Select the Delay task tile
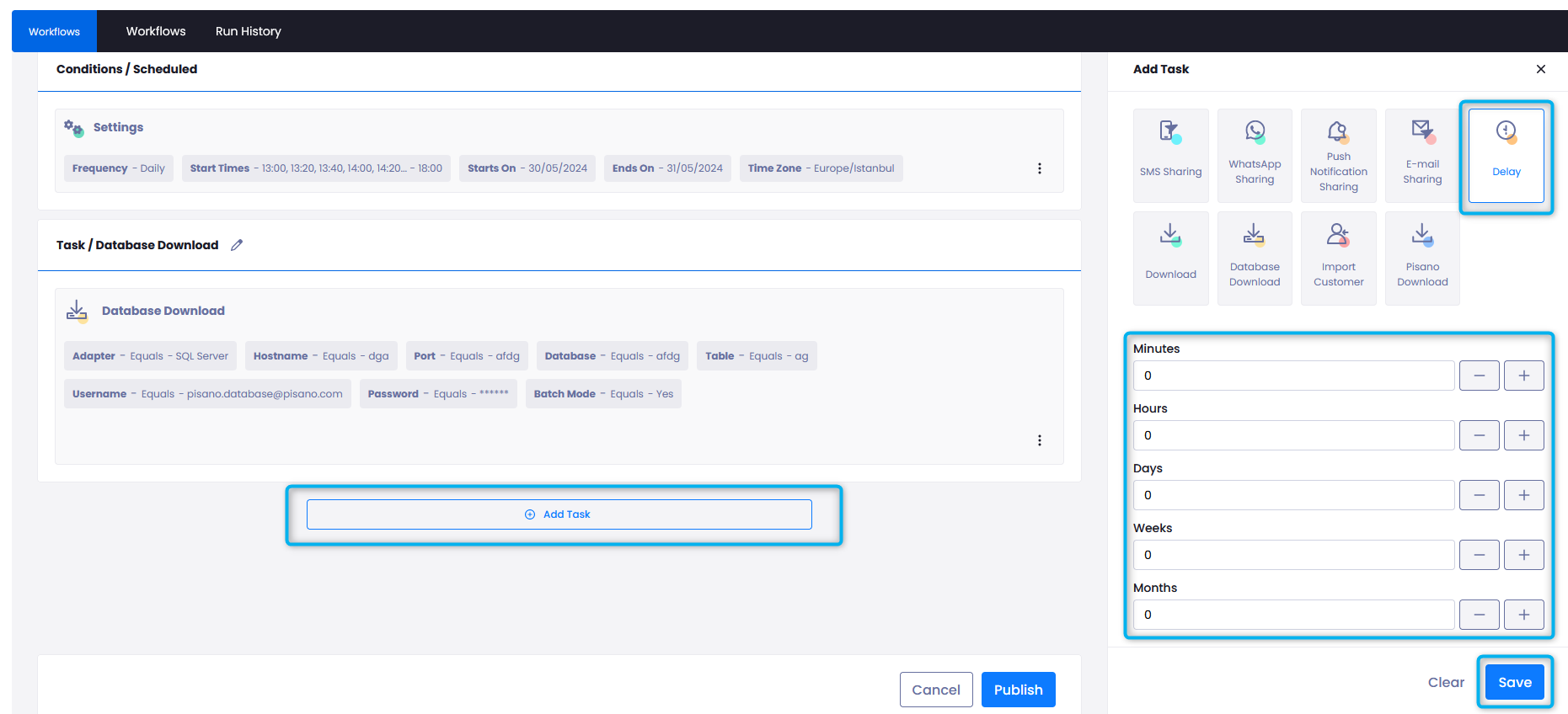Screen dimensions: 1568x714 pyautogui.click(x=1506, y=155)
